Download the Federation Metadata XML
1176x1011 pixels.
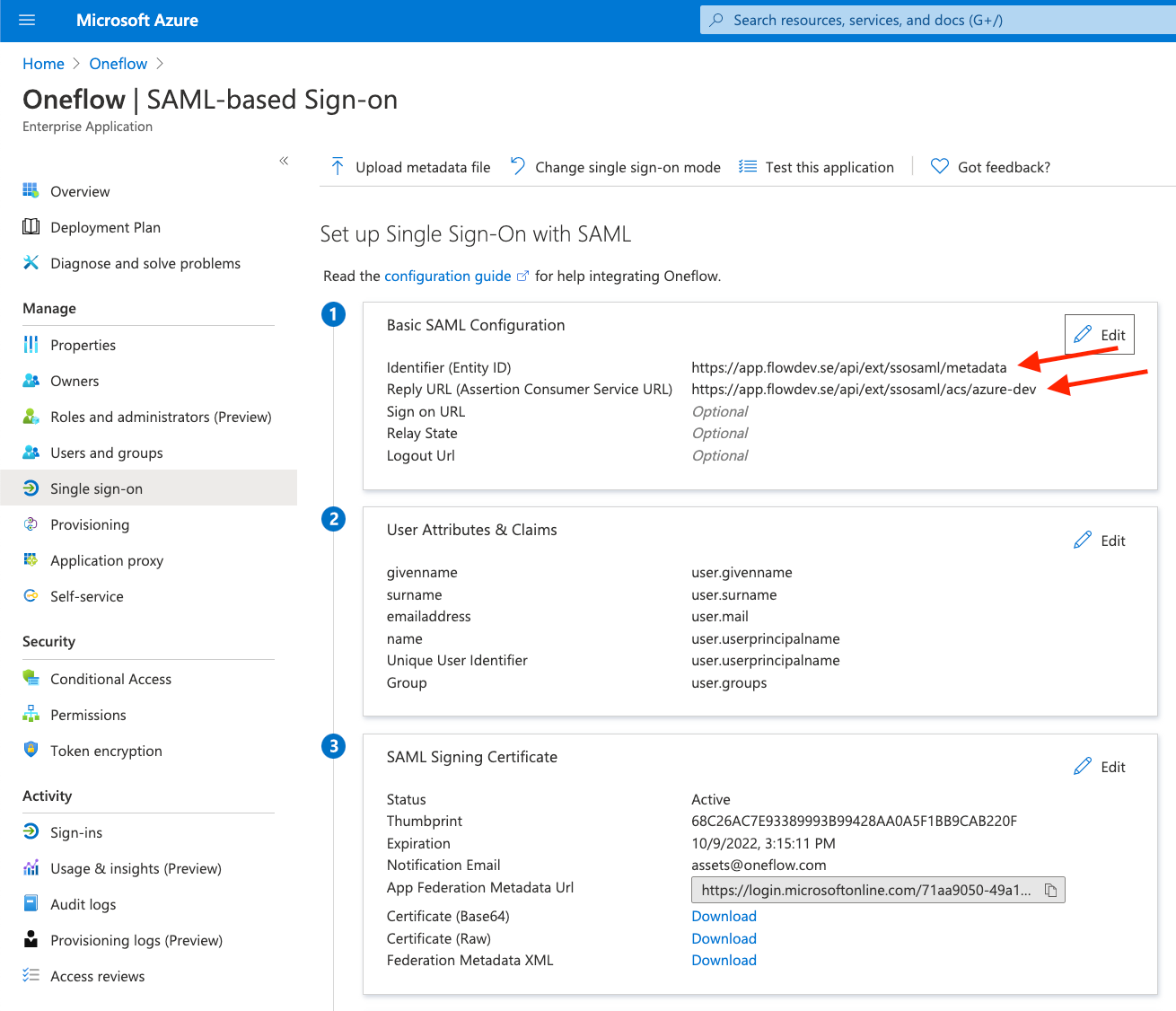click(x=724, y=960)
